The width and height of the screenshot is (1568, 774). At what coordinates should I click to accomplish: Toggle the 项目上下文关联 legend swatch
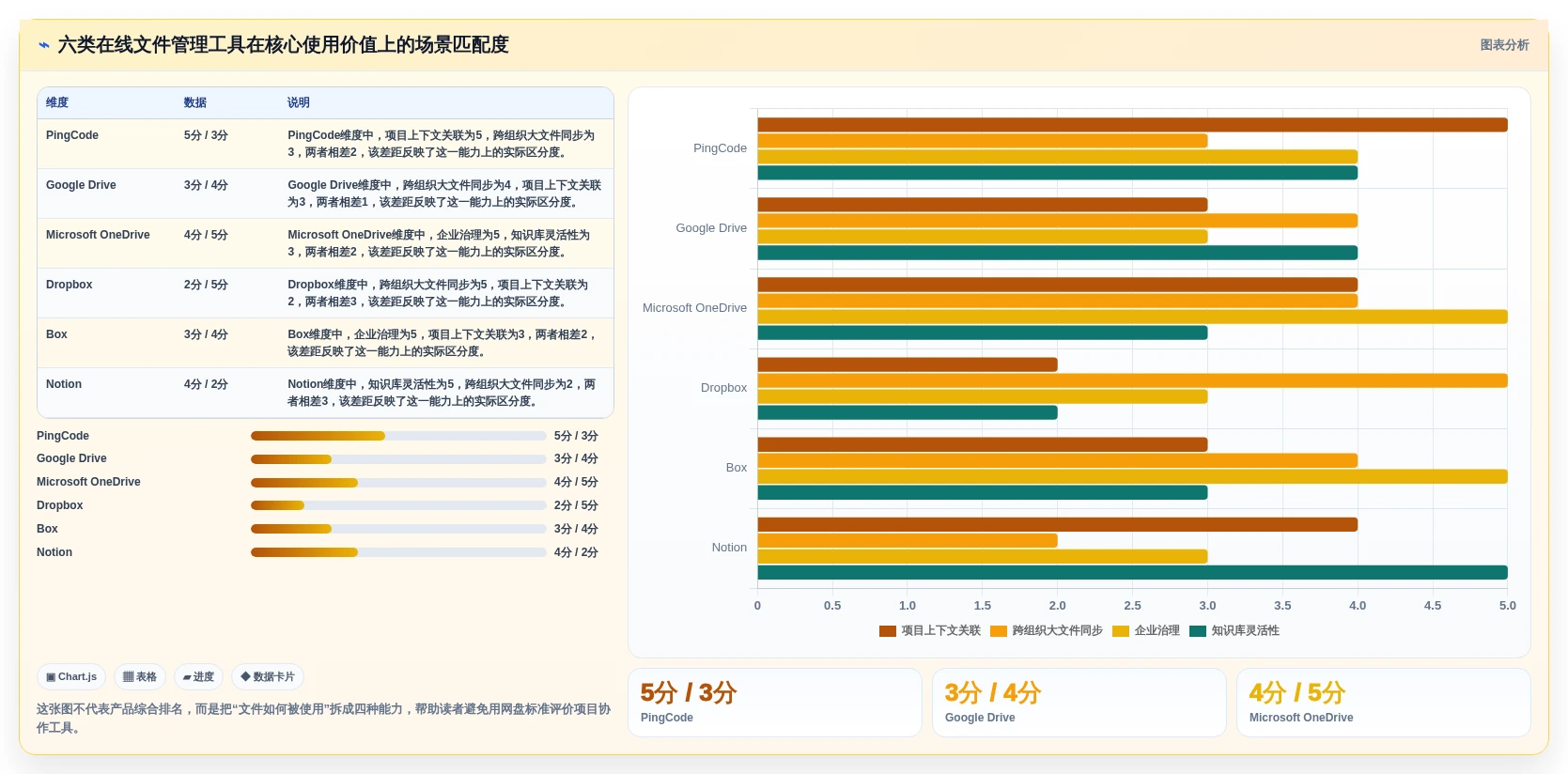[x=887, y=631]
